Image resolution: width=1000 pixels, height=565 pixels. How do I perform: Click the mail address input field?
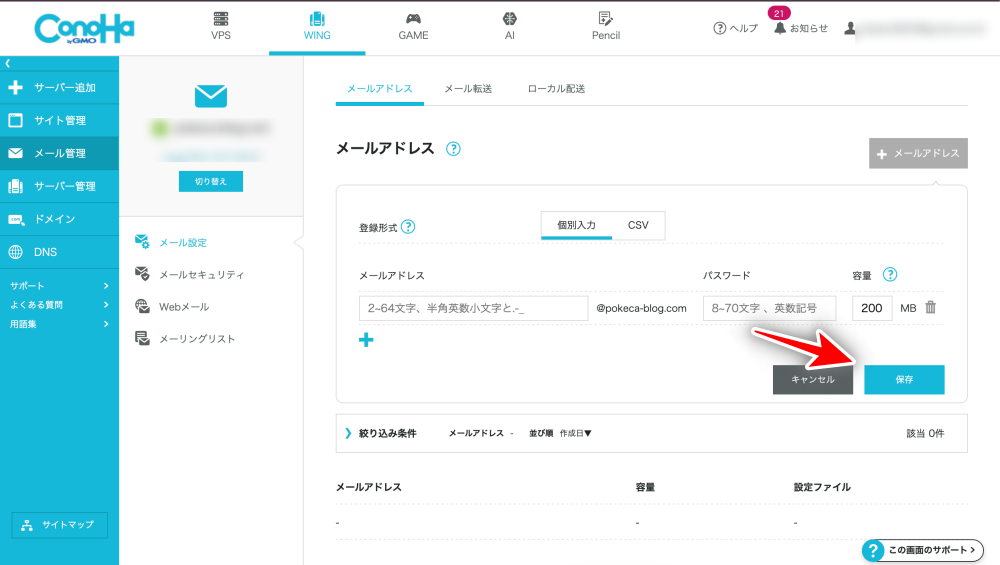click(473, 308)
